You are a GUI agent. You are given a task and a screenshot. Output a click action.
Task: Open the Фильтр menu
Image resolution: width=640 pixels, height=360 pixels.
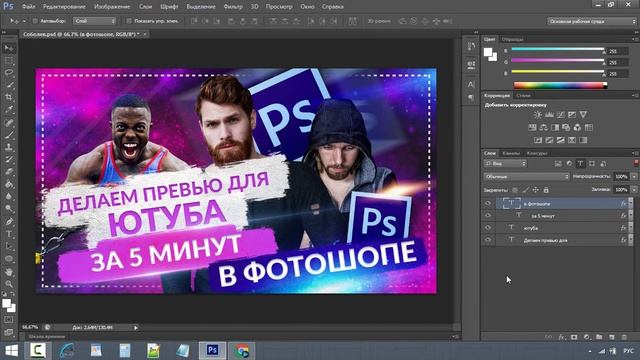click(233, 7)
